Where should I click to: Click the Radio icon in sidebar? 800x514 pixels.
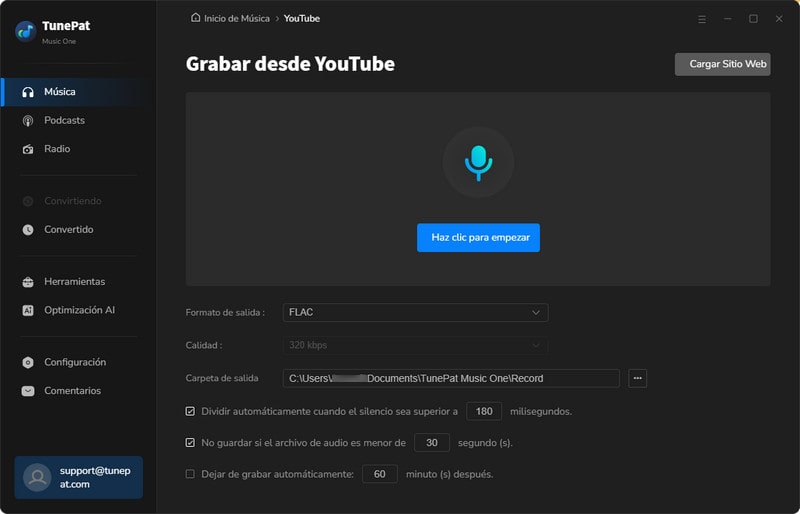point(28,149)
